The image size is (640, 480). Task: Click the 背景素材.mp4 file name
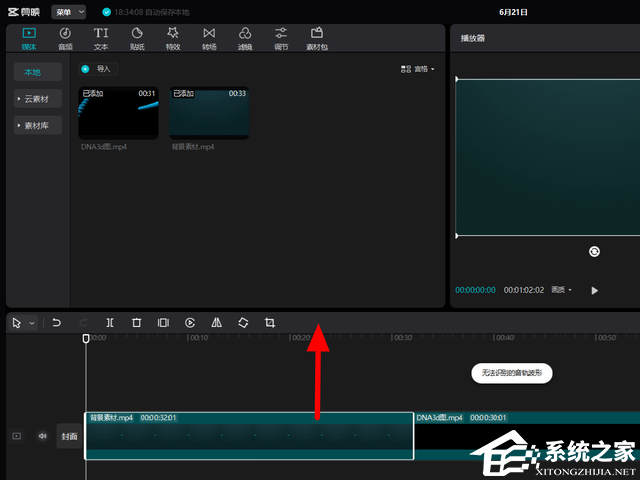193,147
